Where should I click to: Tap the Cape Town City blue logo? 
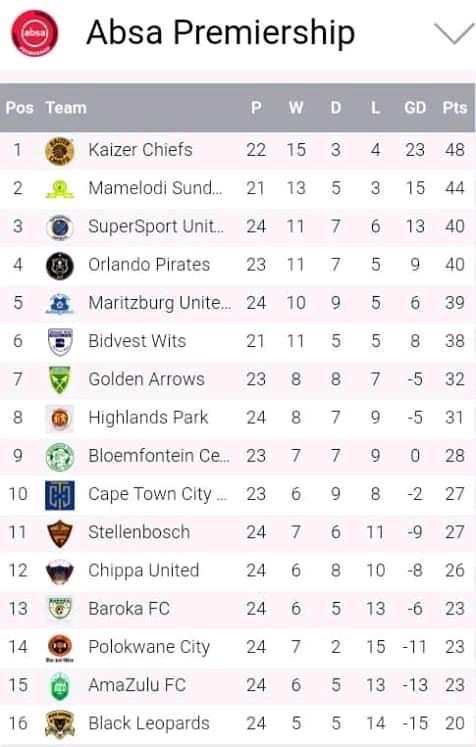point(60,495)
